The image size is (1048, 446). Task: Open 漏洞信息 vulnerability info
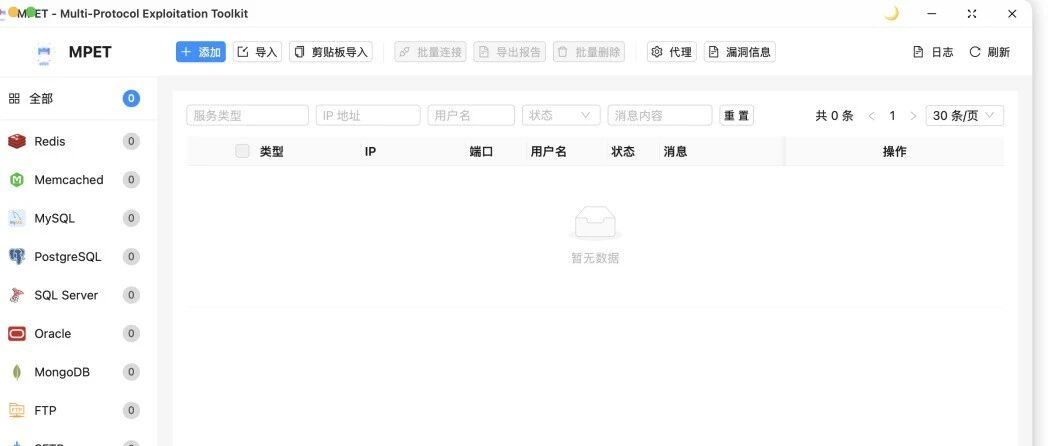[740, 52]
